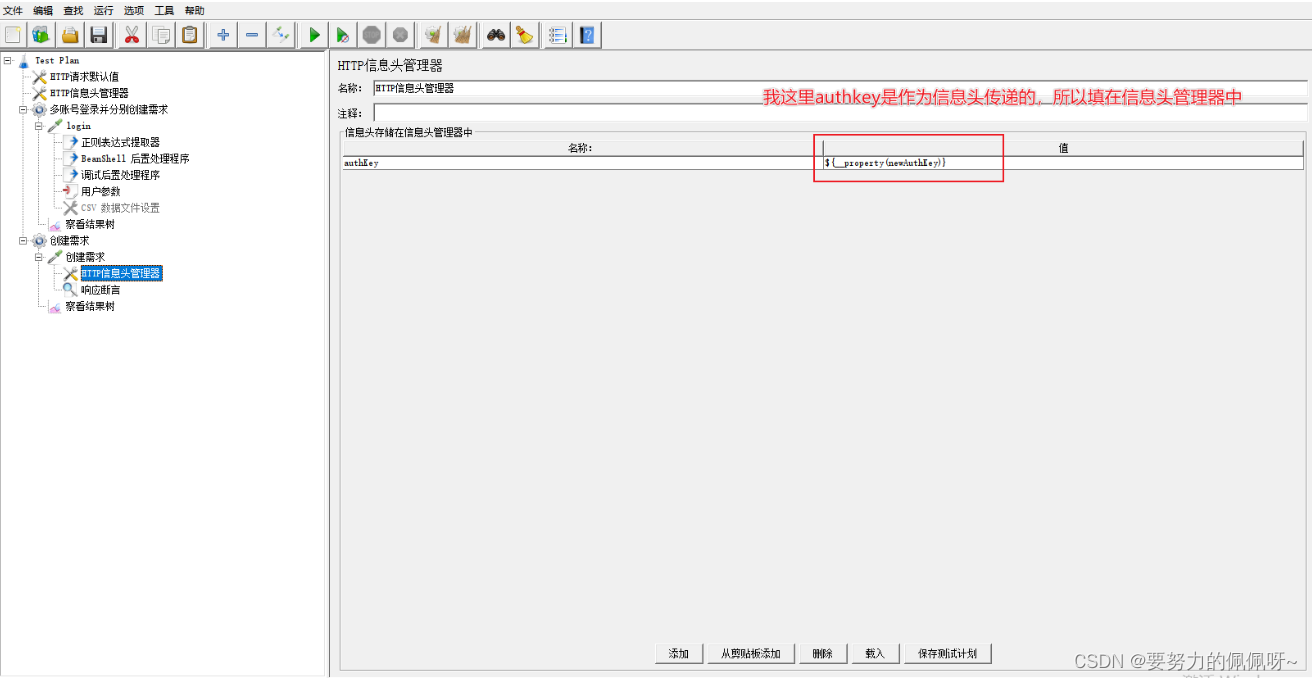The width and height of the screenshot is (1312, 680).
Task: Click the ${__property(newAuthKey)} value cell
Action: [x=1063, y=162]
